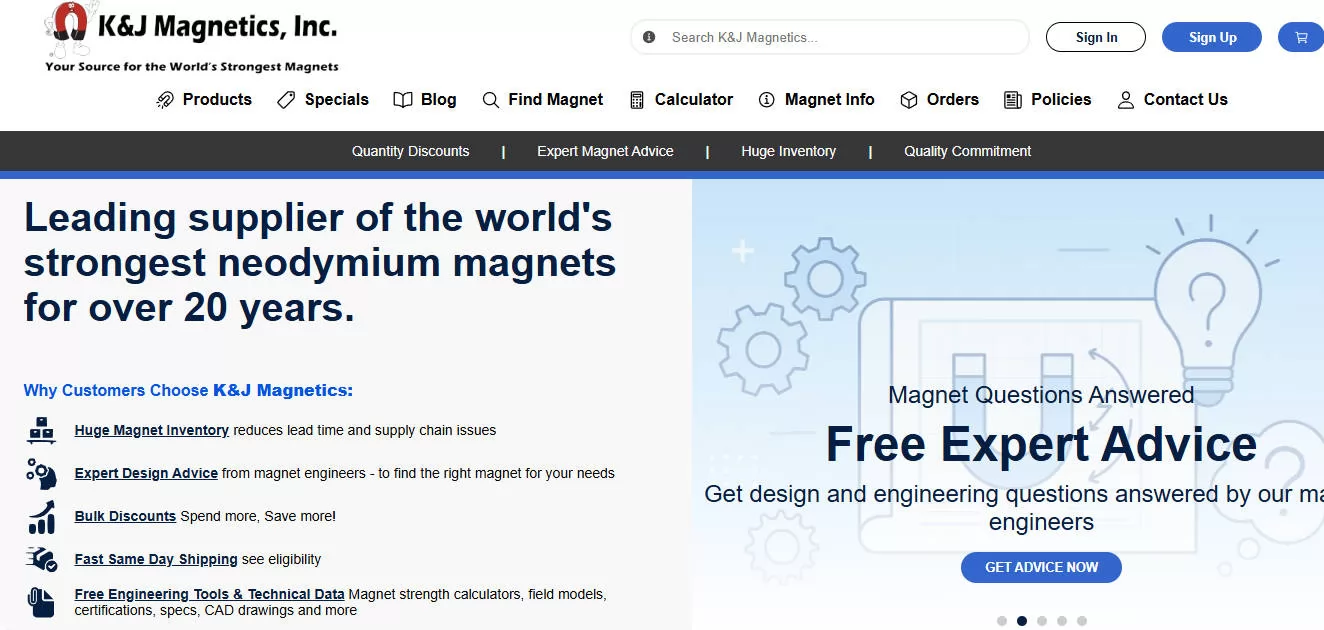Viewport: 1324px width, 630px height.
Task: Open the Magnet Info menu
Action: pyautogui.click(x=830, y=100)
